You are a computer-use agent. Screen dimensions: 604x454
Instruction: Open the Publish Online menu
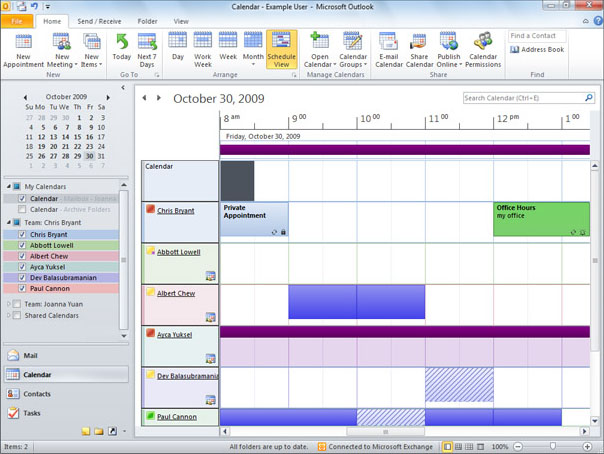point(449,50)
